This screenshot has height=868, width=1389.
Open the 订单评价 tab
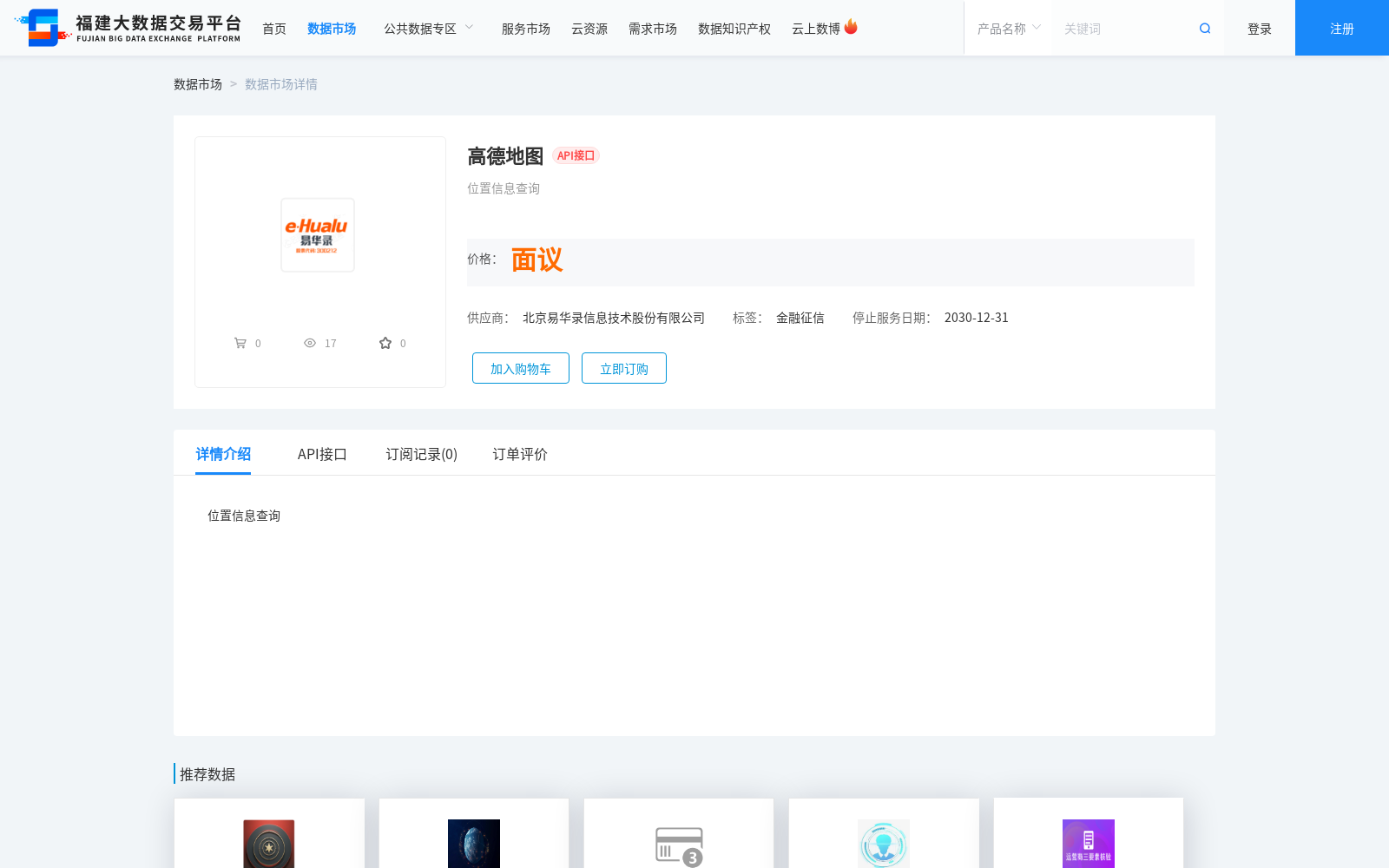pos(518,454)
